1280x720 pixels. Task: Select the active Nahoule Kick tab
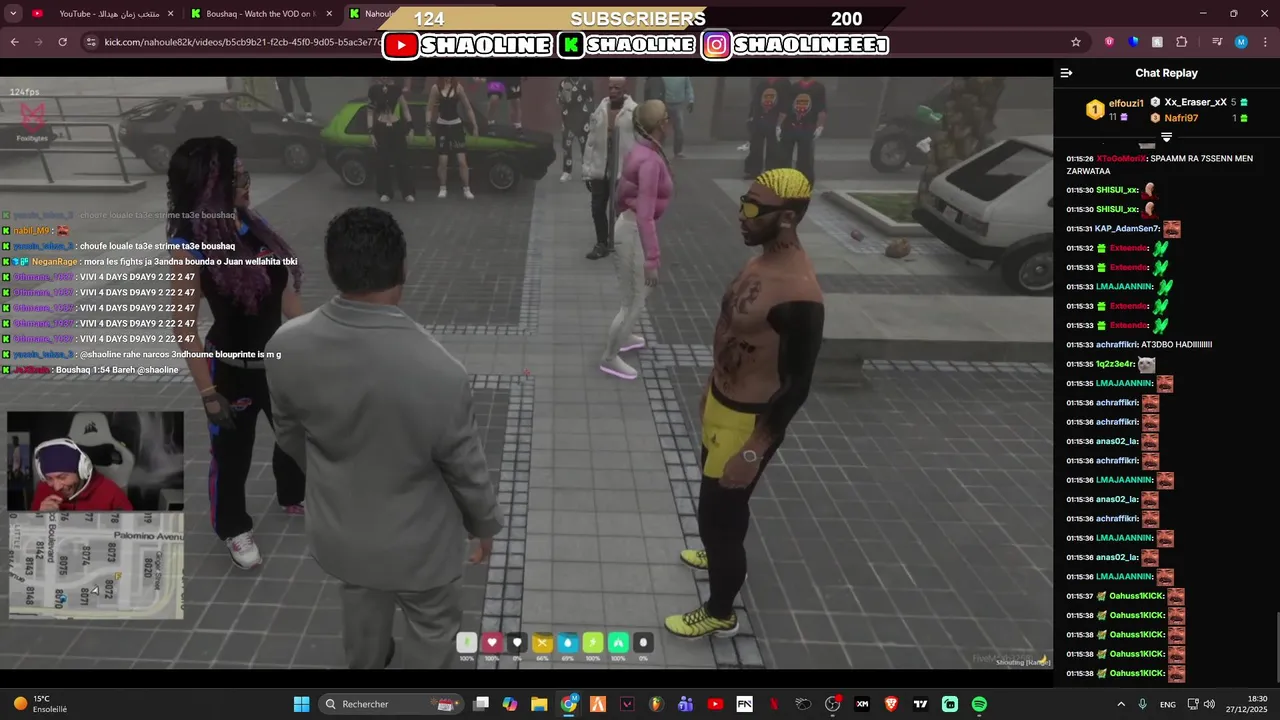[368, 14]
